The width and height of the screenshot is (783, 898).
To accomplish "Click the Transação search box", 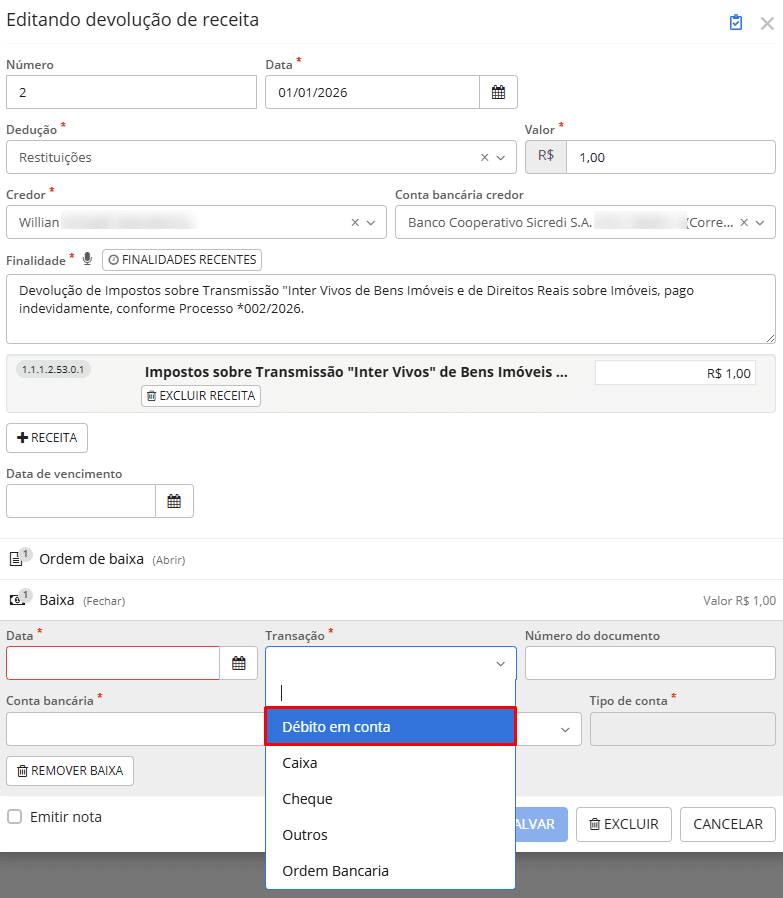I will point(391,693).
